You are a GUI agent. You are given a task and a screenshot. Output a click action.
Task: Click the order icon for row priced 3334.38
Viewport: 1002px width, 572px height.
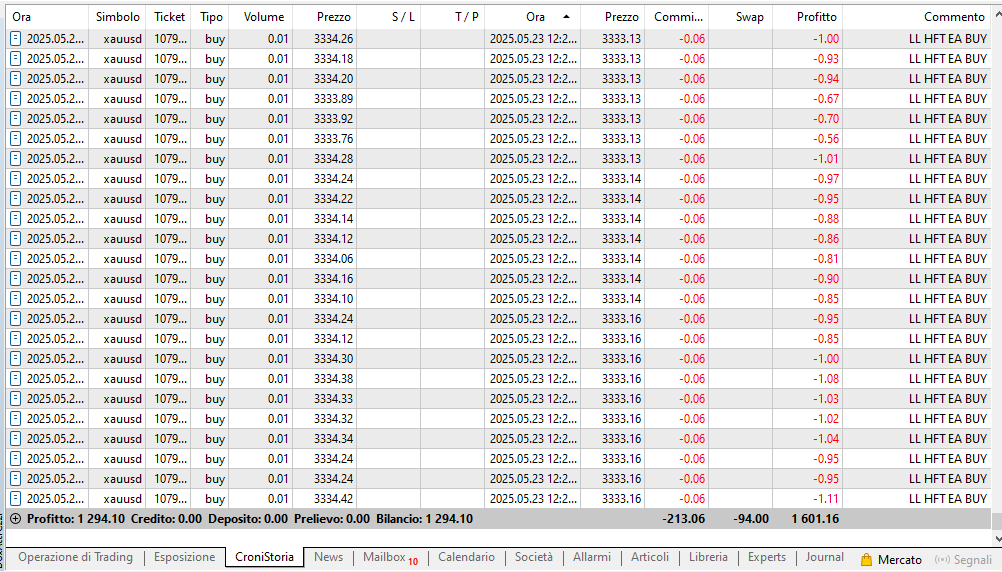[x=15, y=379]
